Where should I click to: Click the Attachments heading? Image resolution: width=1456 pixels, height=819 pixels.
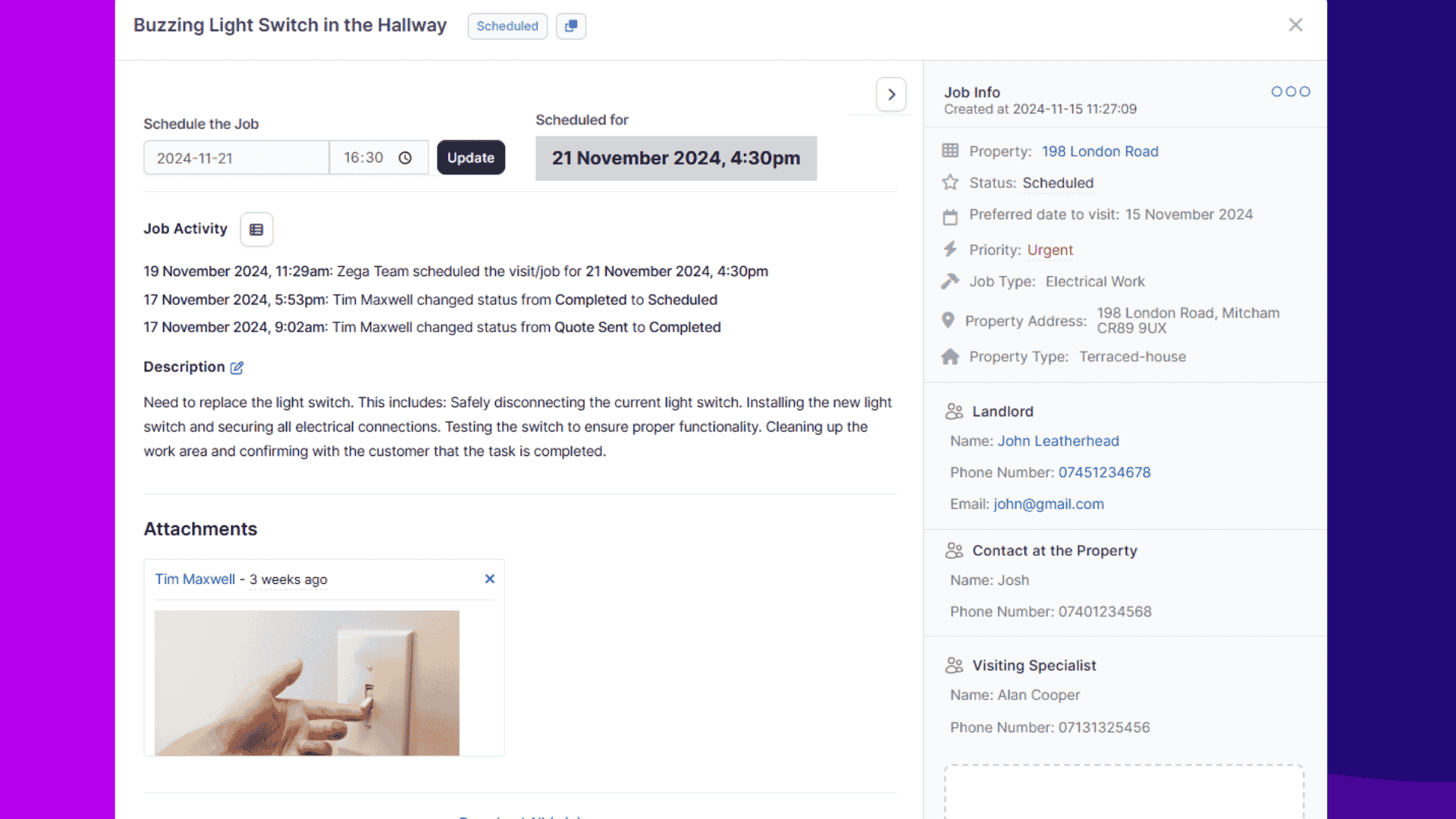[x=200, y=529]
